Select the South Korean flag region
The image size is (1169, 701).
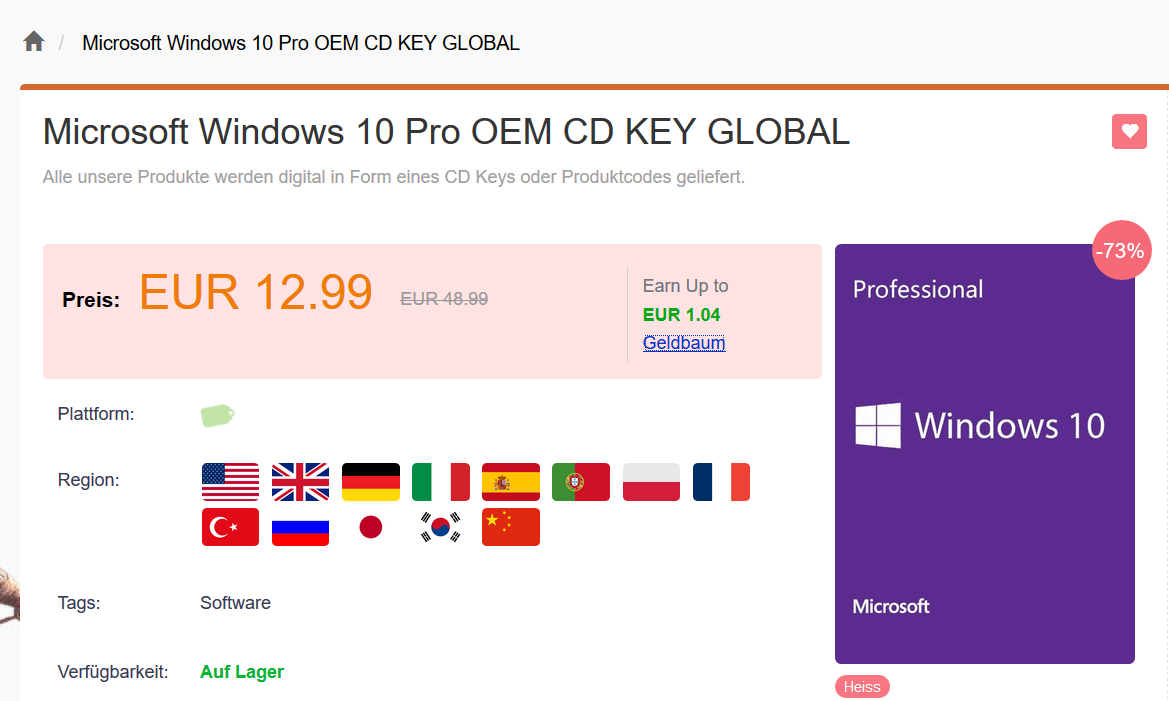click(441, 527)
